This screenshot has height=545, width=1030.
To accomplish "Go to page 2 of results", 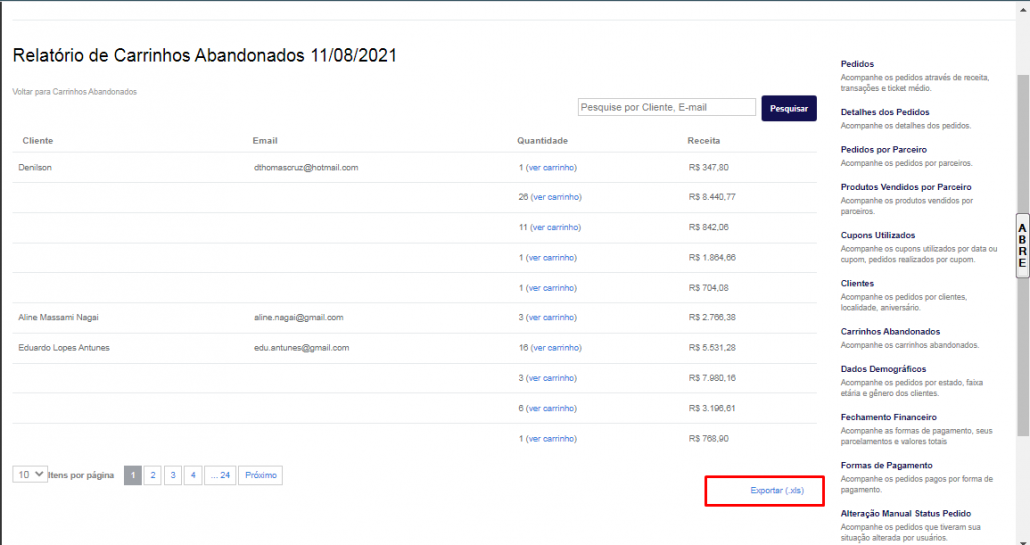I will coord(153,475).
